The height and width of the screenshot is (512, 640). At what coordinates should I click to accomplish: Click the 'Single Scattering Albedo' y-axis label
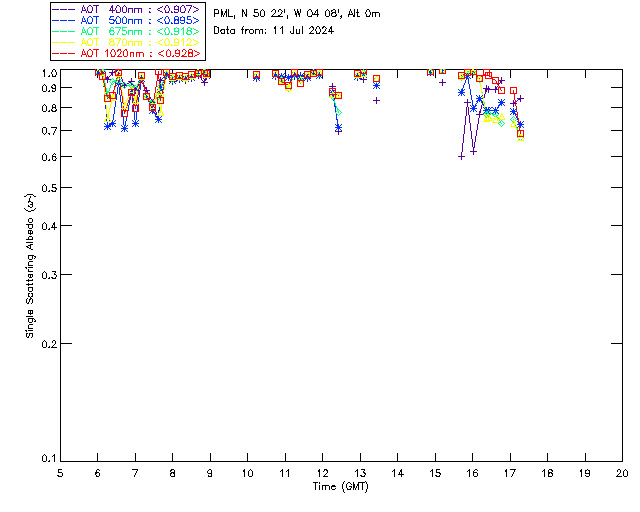30,266
